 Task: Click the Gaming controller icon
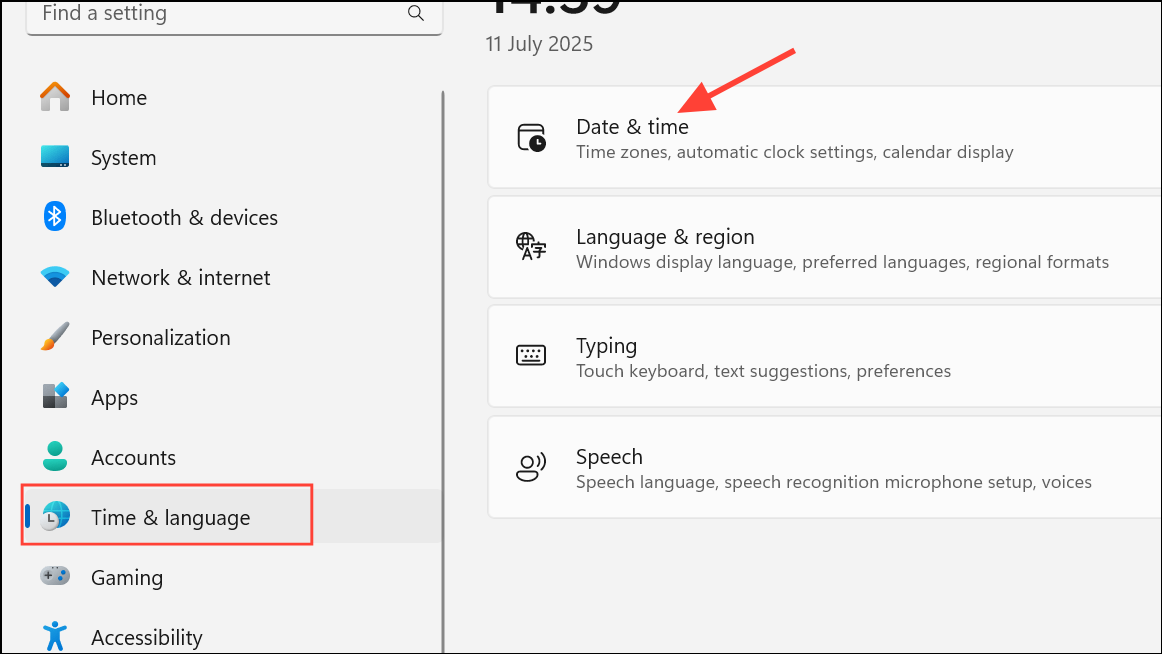(x=55, y=576)
